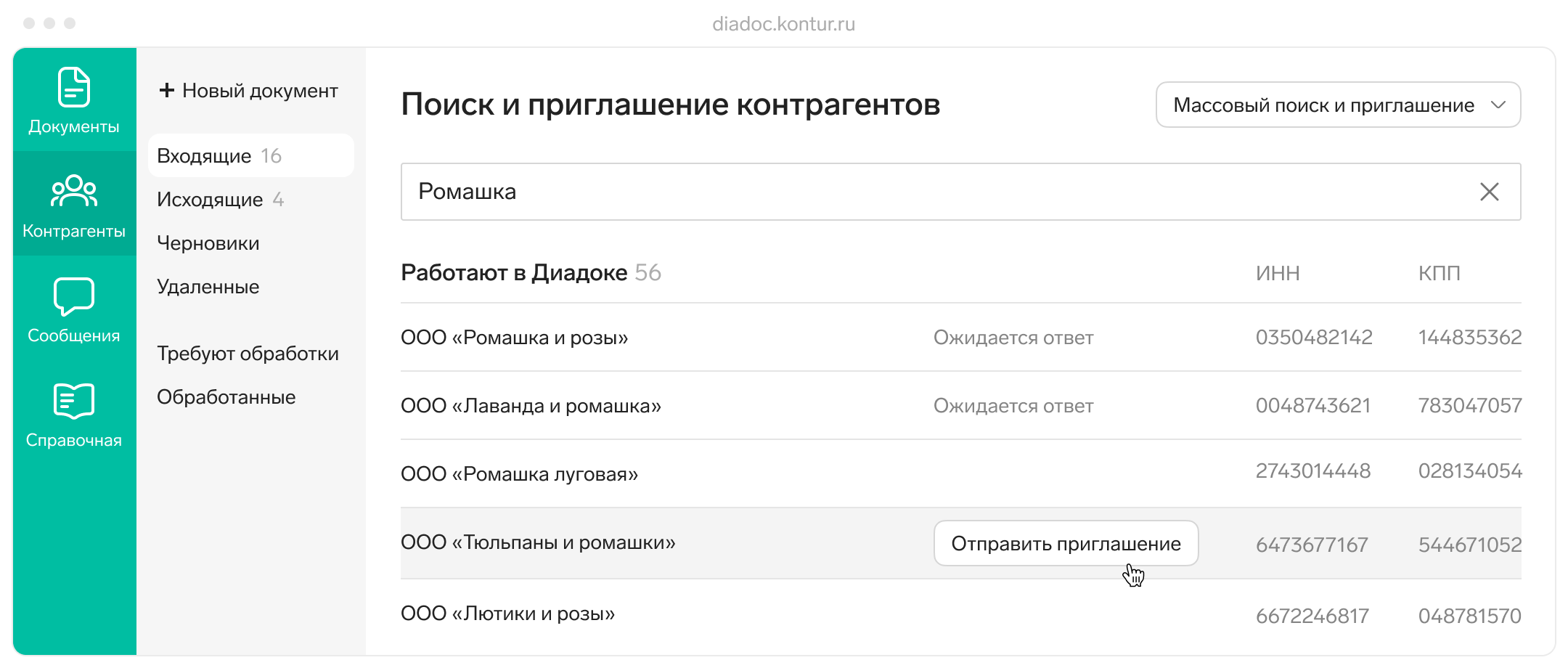Select Требуют обработки filter
Screen dimensions: 1568x668
point(248,354)
